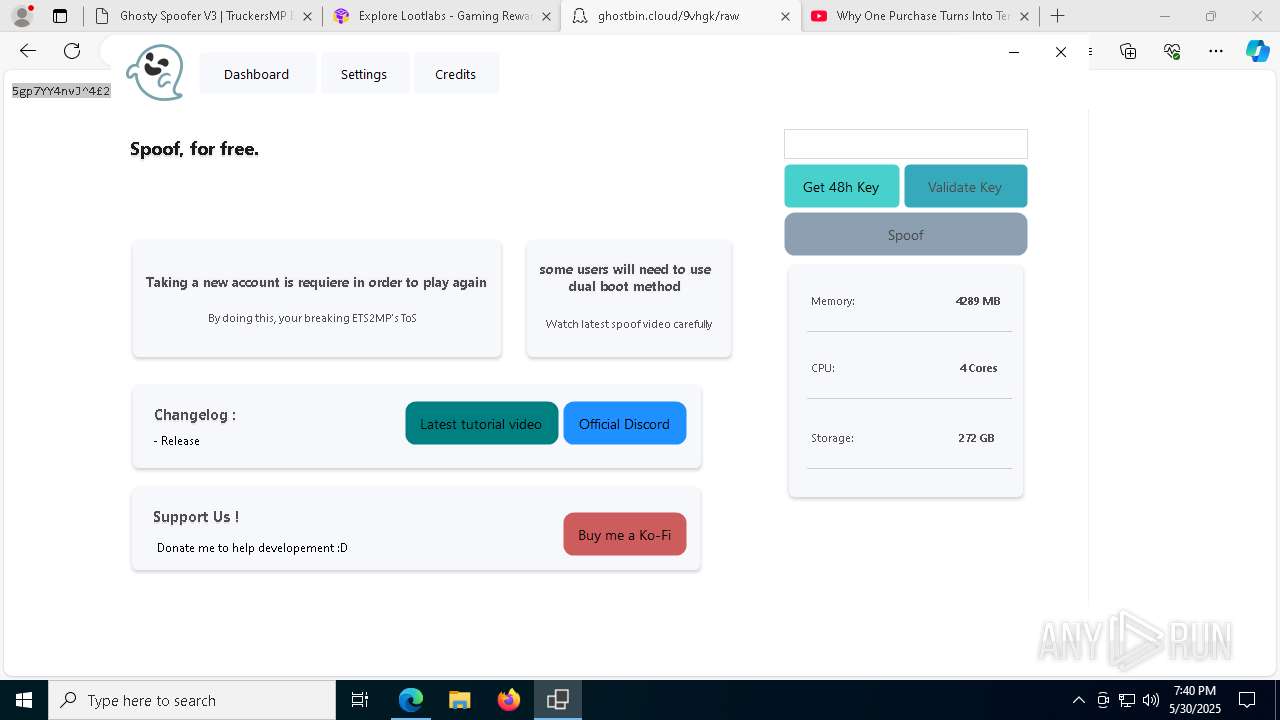
Task: Open Edge tab actions menu
Action: click(60, 16)
